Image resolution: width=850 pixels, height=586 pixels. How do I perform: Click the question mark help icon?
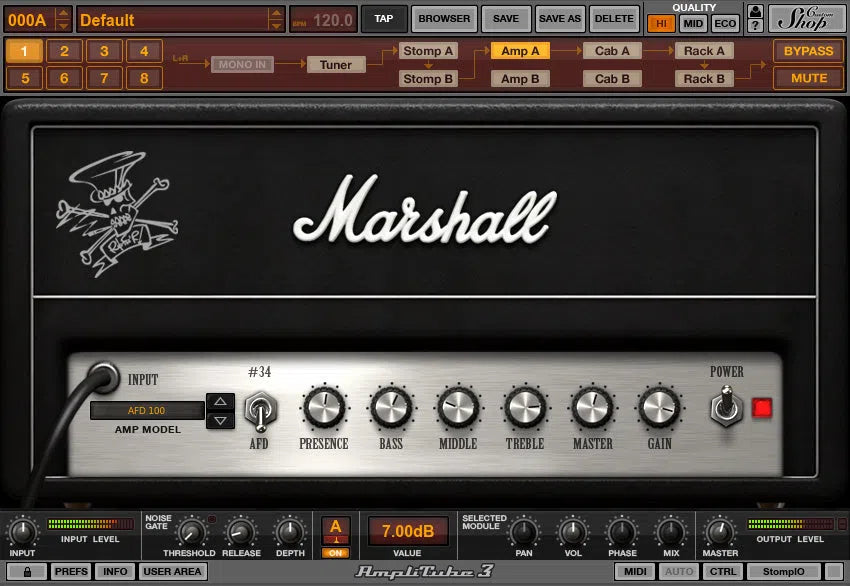[x=755, y=24]
